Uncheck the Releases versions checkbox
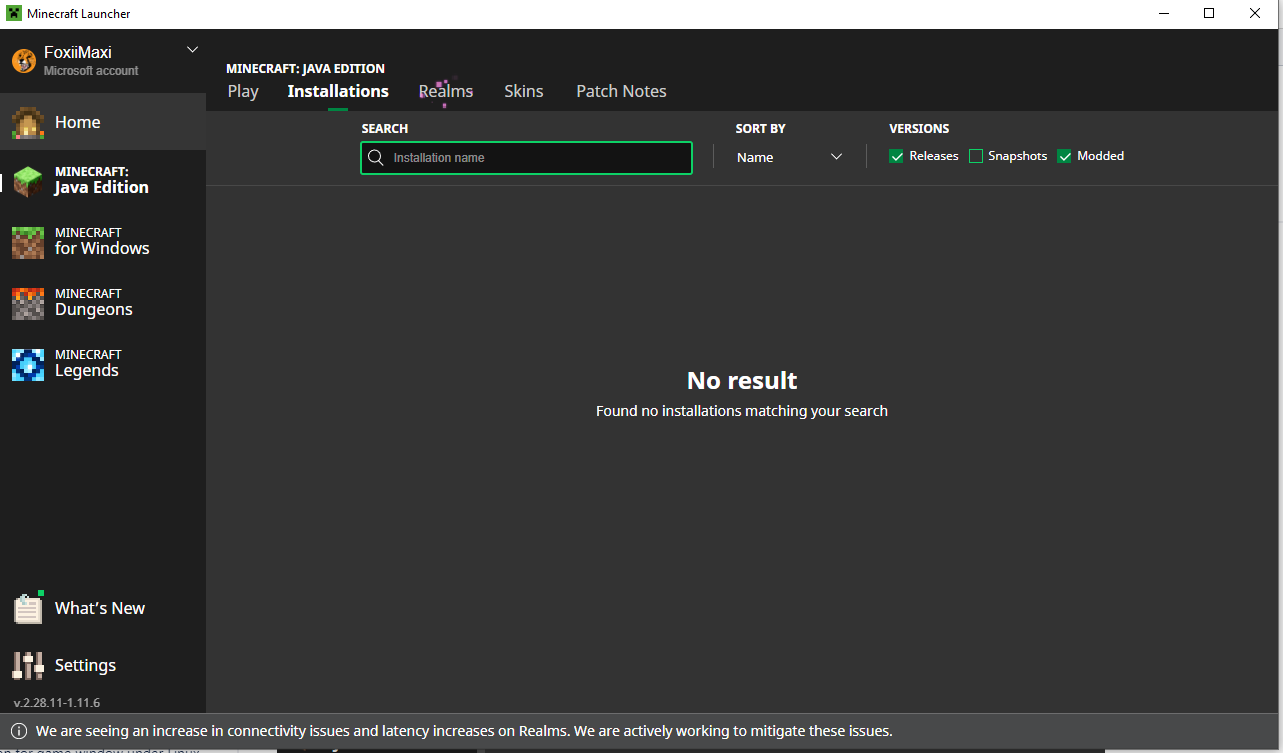The width and height of the screenshot is (1283, 753). pyautogui.click(x=897, y=156)
